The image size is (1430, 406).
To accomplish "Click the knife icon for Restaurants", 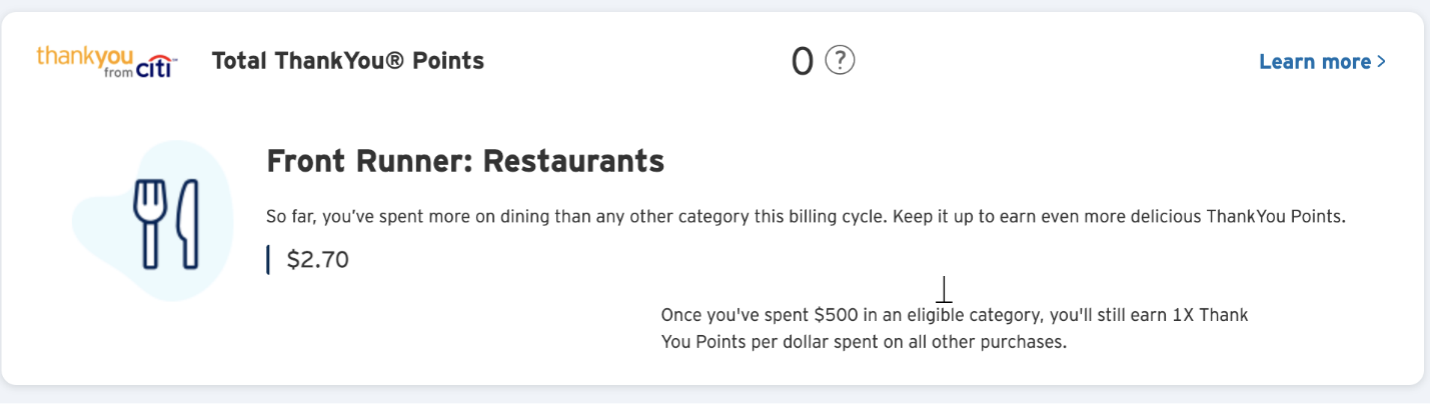I will pos(187,223).
